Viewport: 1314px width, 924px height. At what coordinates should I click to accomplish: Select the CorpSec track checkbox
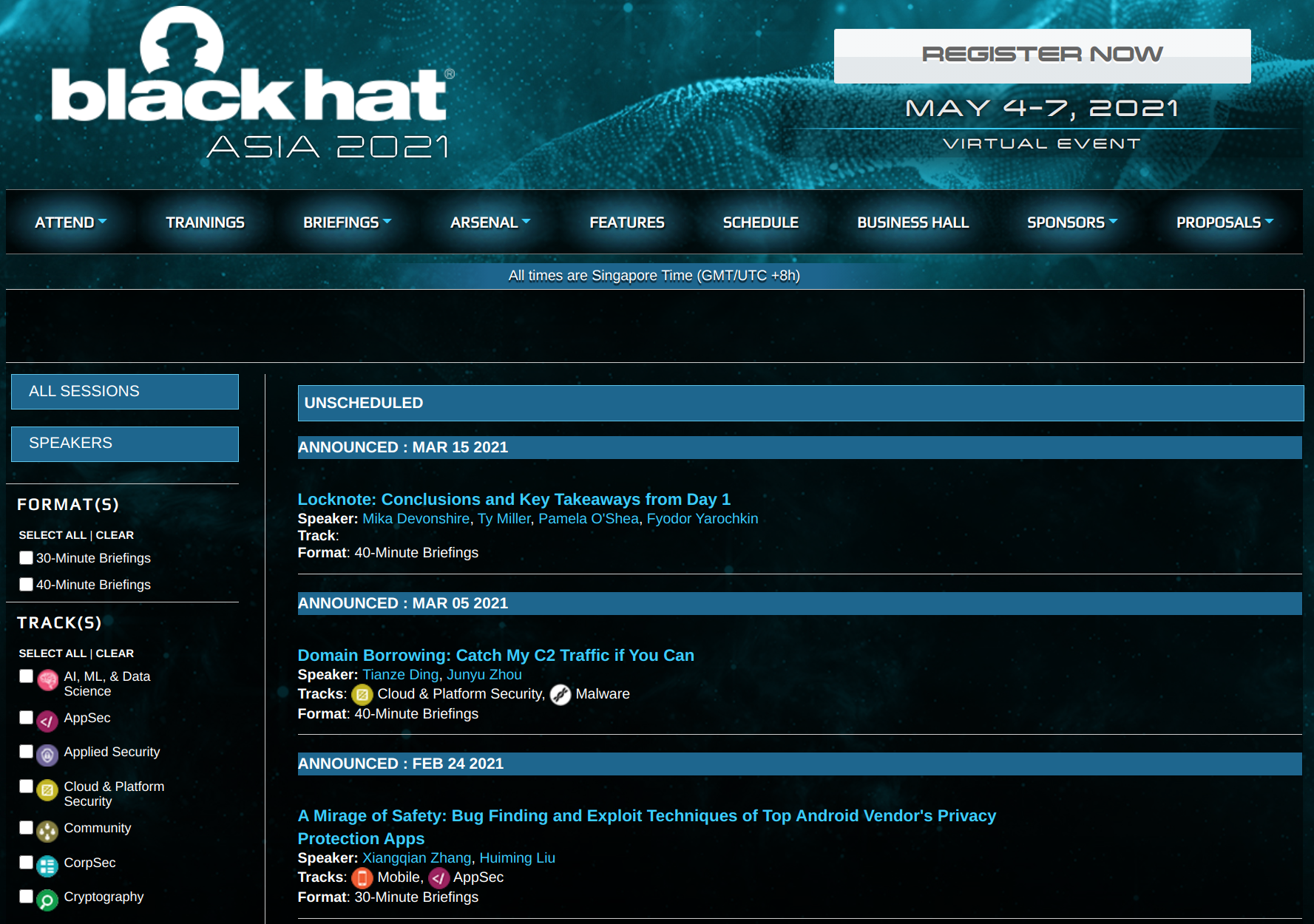pyautogui.click(x=26, y=862)
